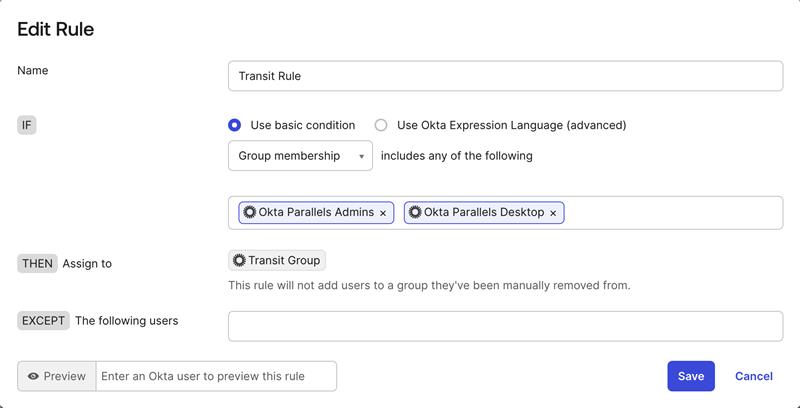Remove Okta Parallels Desktop group chip
Screen dimensions: 800x408
tap(553, 213)
